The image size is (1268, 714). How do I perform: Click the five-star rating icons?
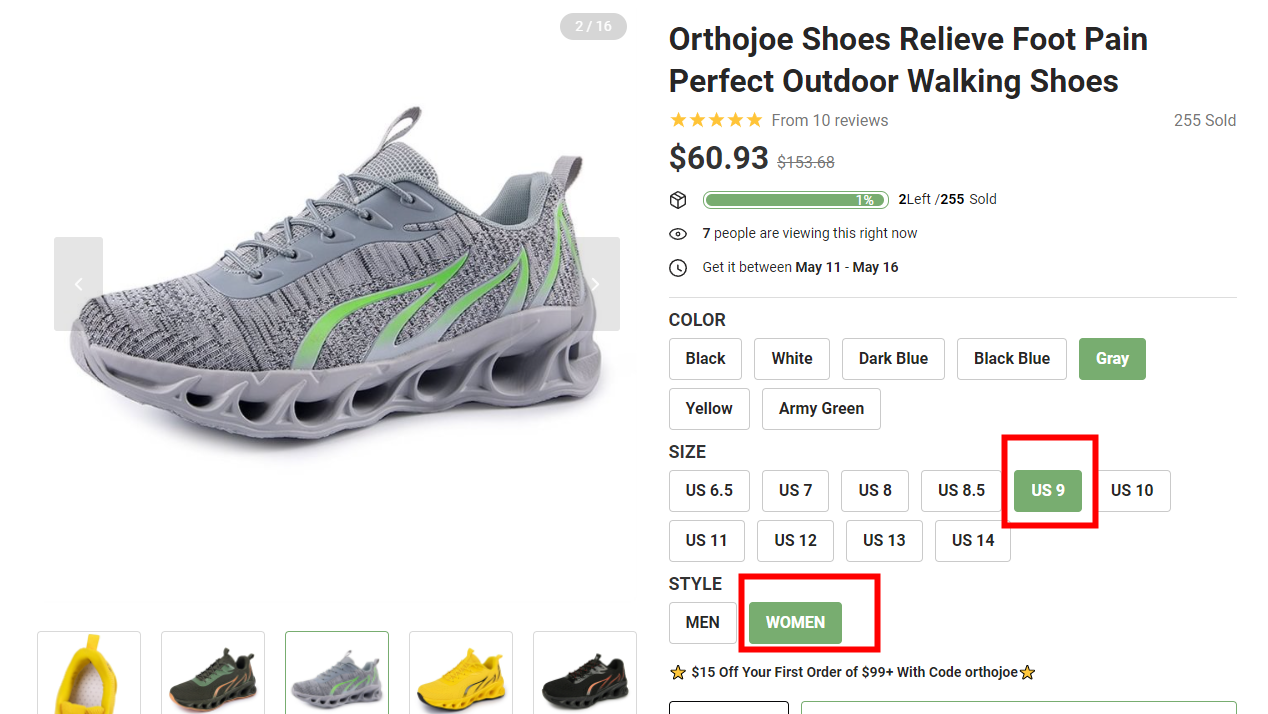(716, 120)
